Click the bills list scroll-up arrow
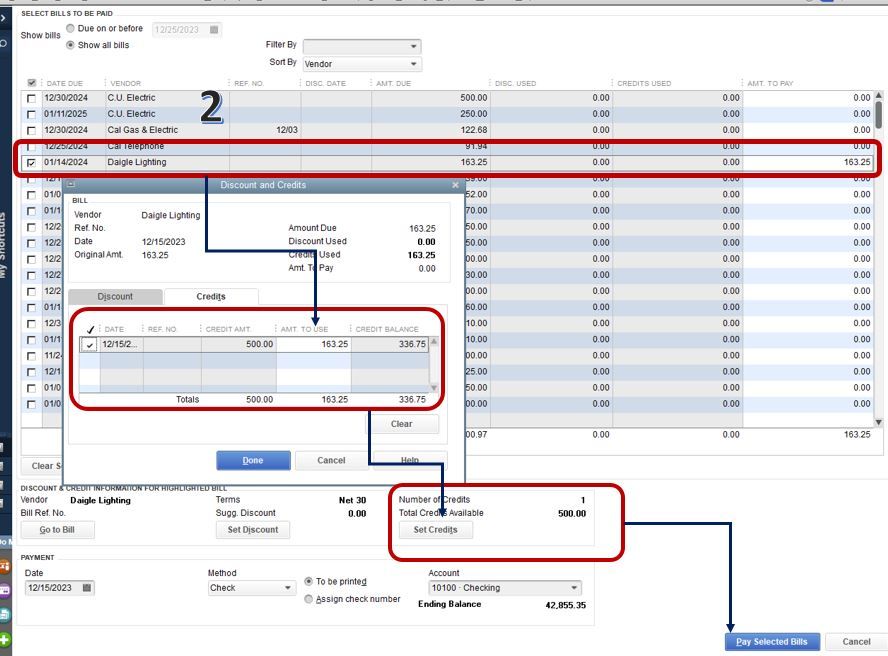888x656 pixels. [x=878, y=96]
